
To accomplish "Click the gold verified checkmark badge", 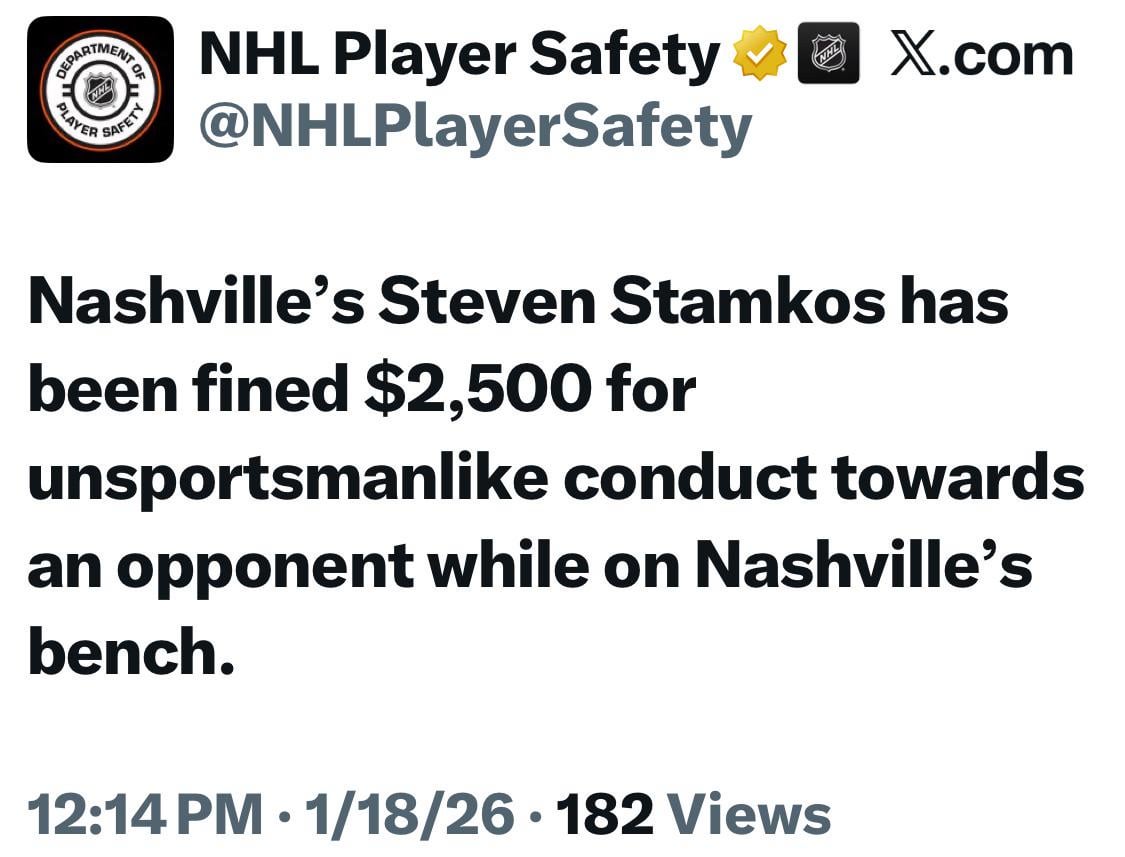I will click(x=760, y=53).
